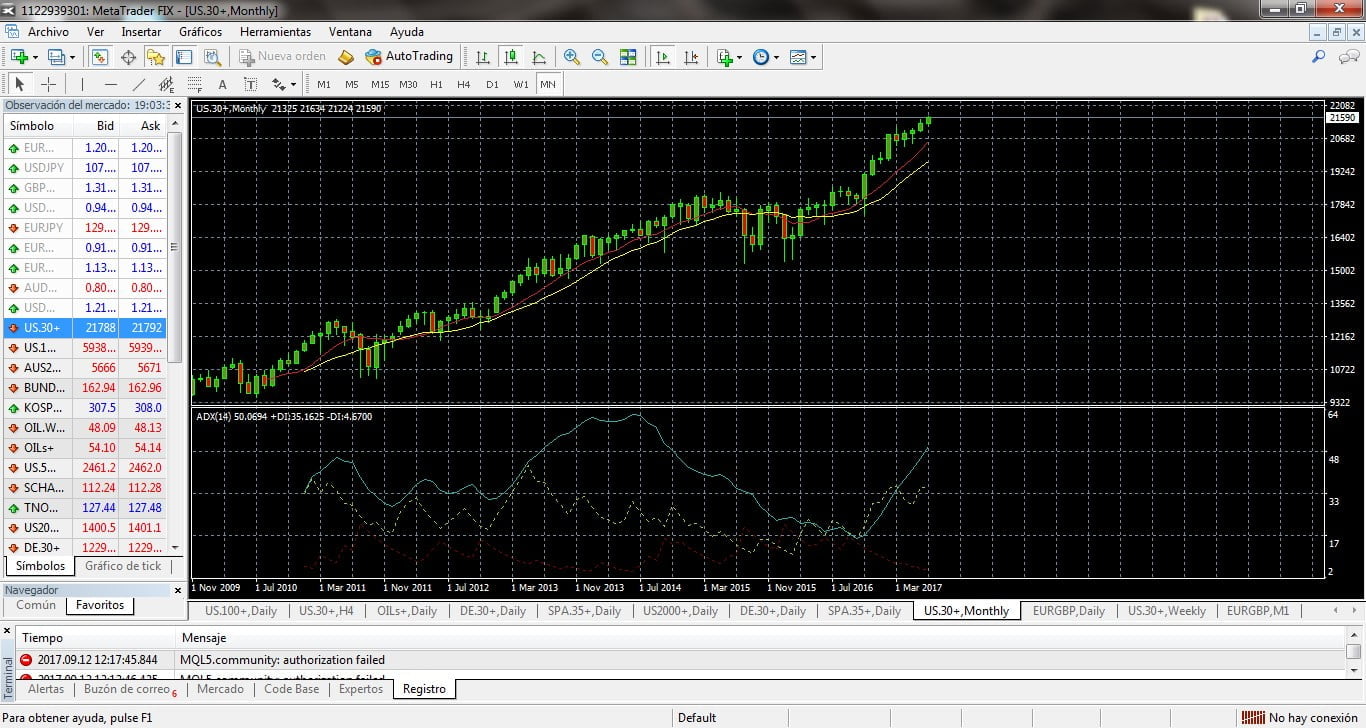
Task: Switch chart to candlestick mode
Action: [511, 57]
